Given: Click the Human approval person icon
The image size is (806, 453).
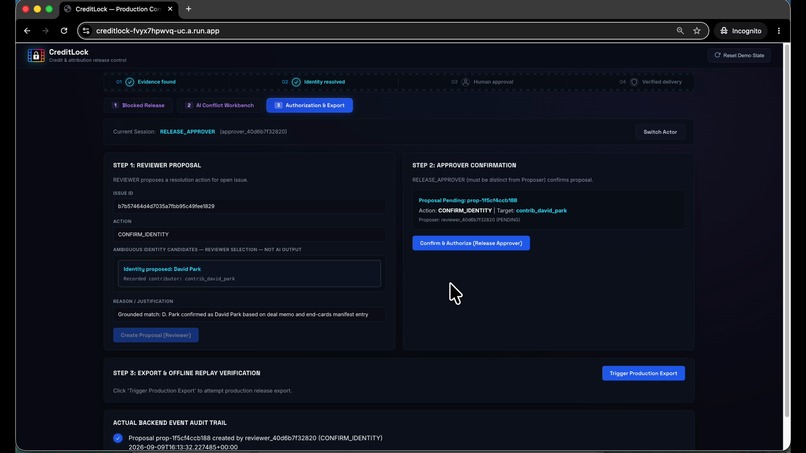Looking at the screenshot, I should click(x=466, y=82).
